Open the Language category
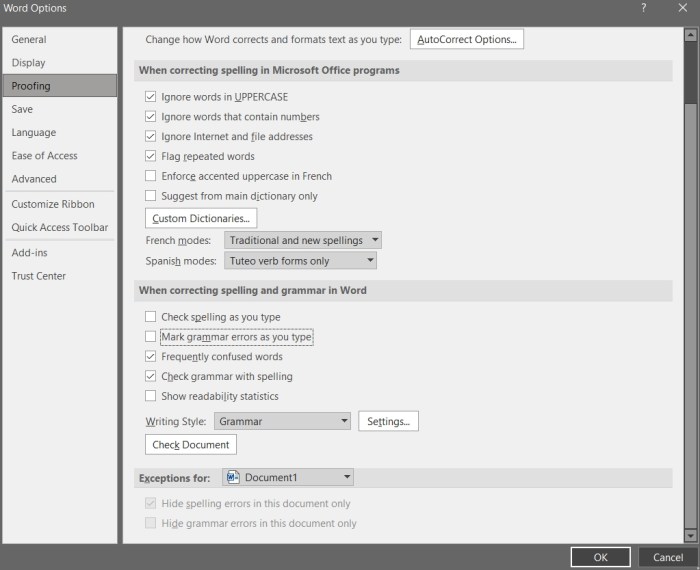 [x=59, y=132]
